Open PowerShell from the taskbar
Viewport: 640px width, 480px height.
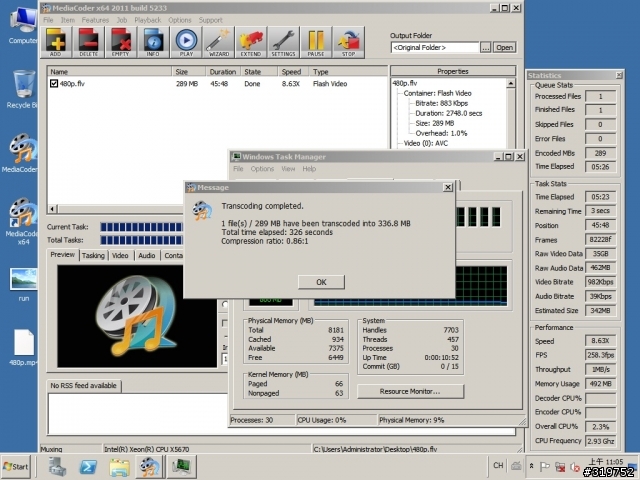(88, 467)
